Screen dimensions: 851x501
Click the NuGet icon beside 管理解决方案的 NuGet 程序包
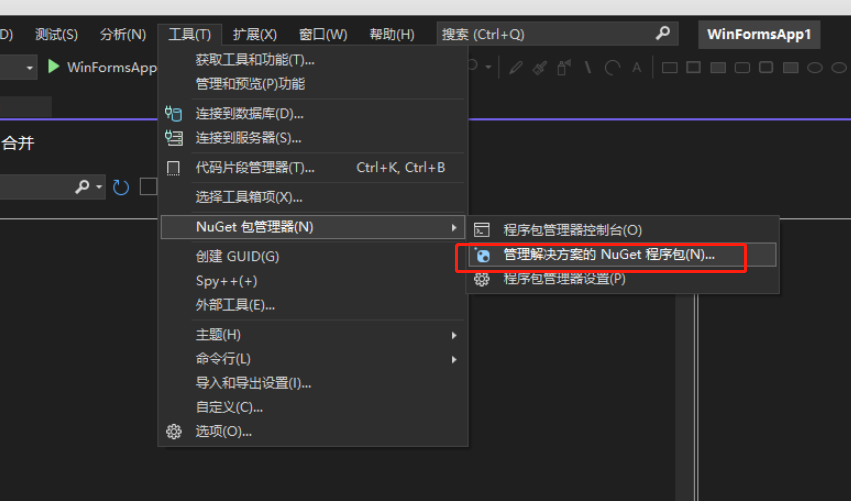click(482, 255)
